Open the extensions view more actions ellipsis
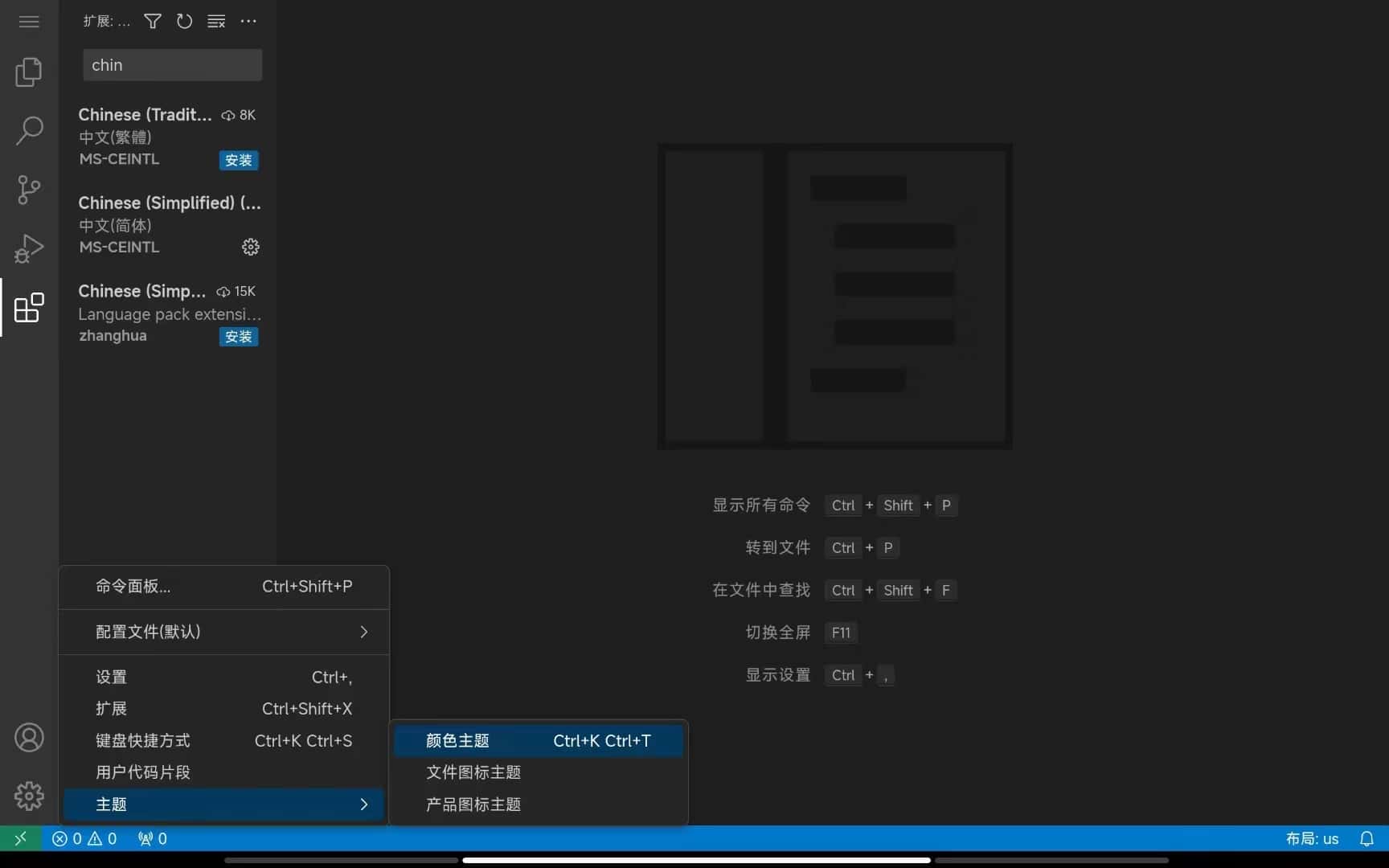 pyautogui.click(x=248, y=22)
